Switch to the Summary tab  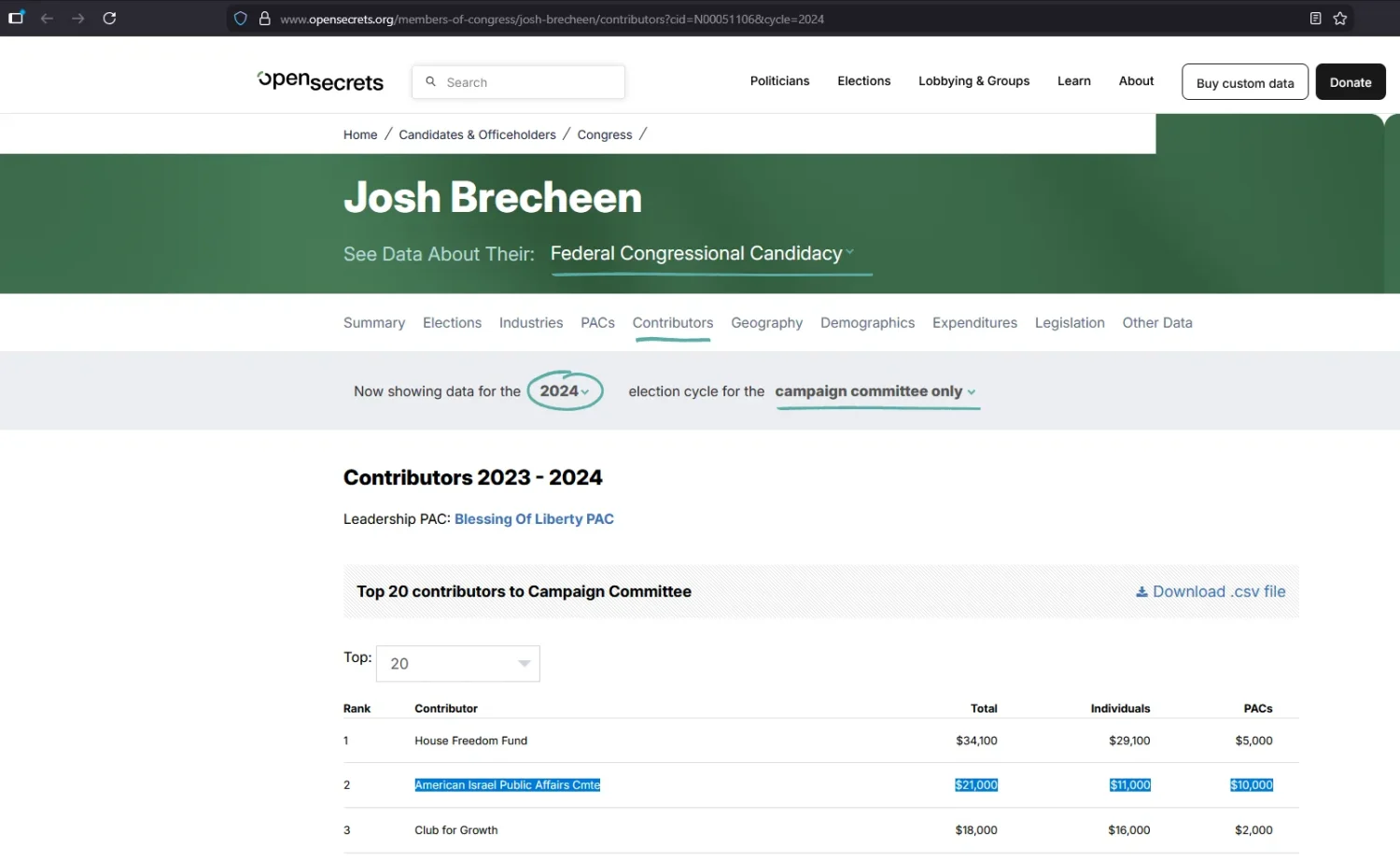[x=374, y=323]
